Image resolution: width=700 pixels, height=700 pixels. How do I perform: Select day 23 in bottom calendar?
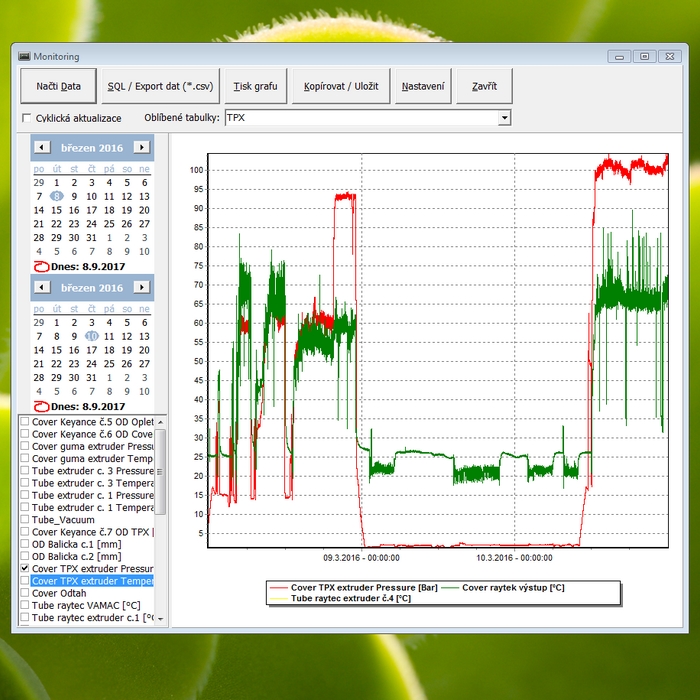pos(74,364)
